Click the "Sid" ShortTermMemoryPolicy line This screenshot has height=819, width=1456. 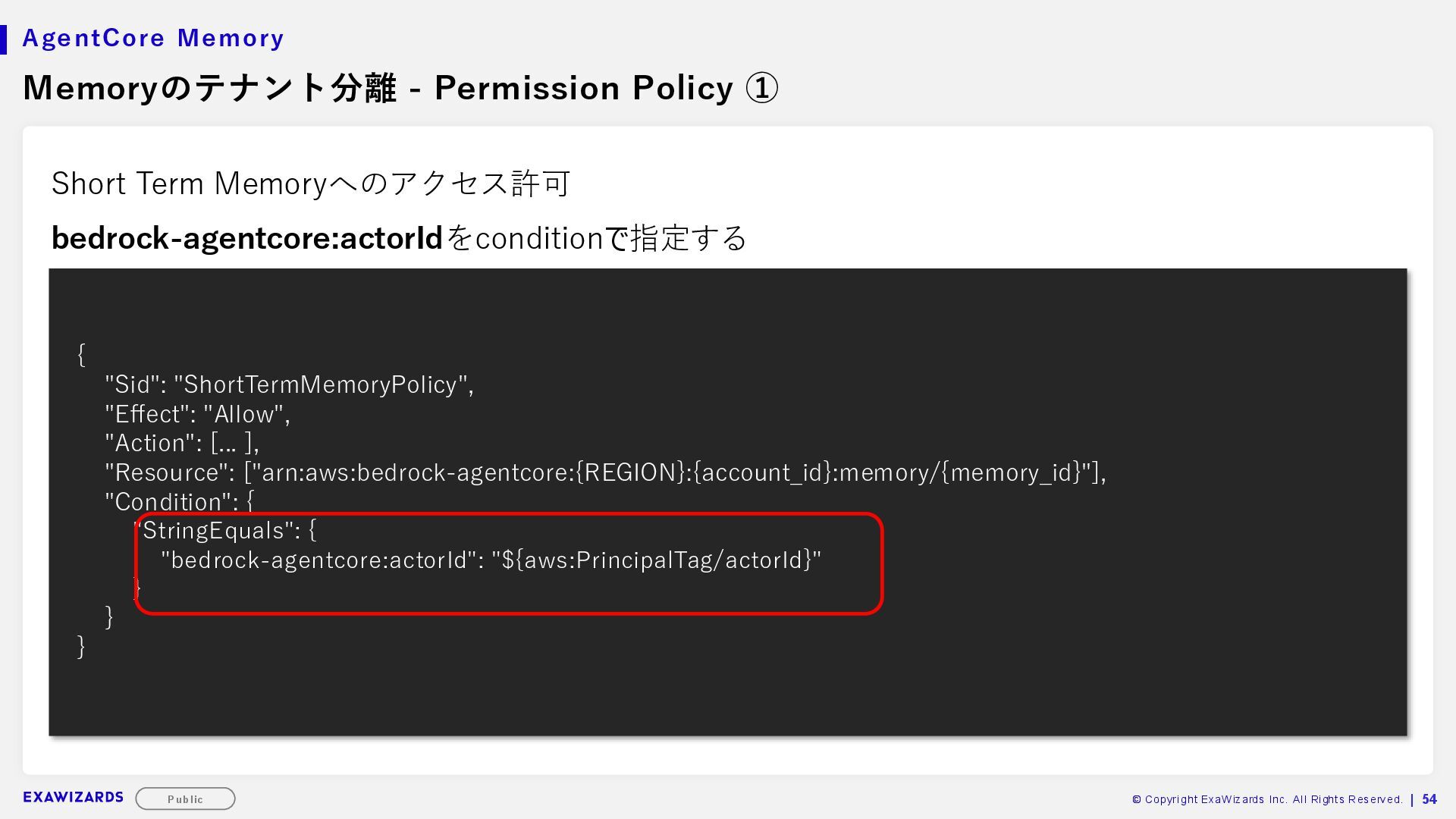point(289,384)
